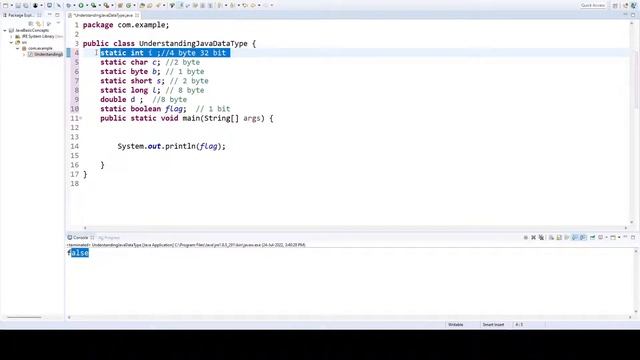Collapse the com.example package node
Screen dimensions: 640x360
click(x=18, y=48)
